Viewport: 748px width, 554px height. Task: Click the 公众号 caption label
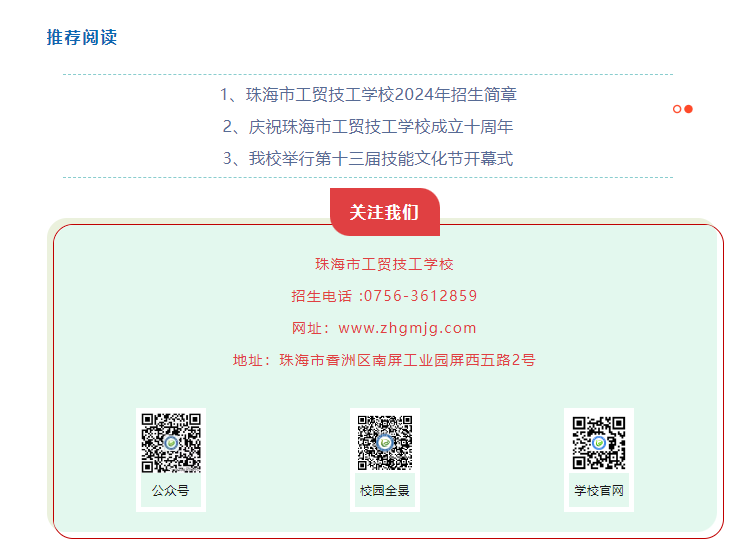coord(171,491)
